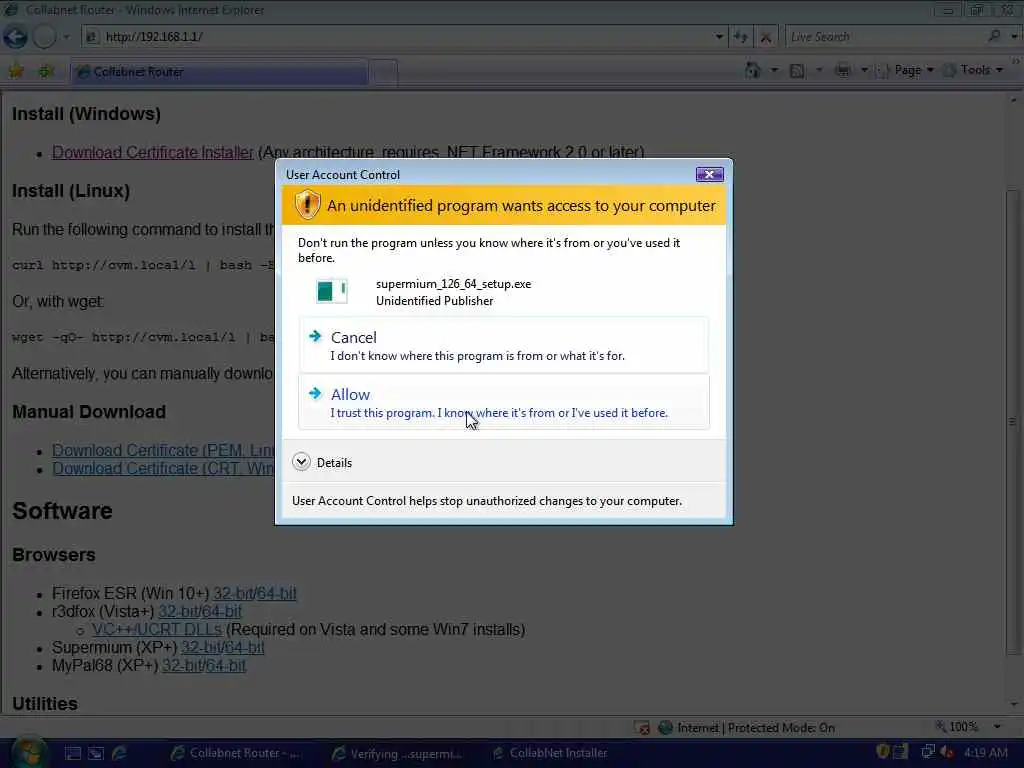The height and width of the screenshot is (768, 1024).
Task: Click Allow in the User Account Control dialog
Action: [x=504, y=402]
